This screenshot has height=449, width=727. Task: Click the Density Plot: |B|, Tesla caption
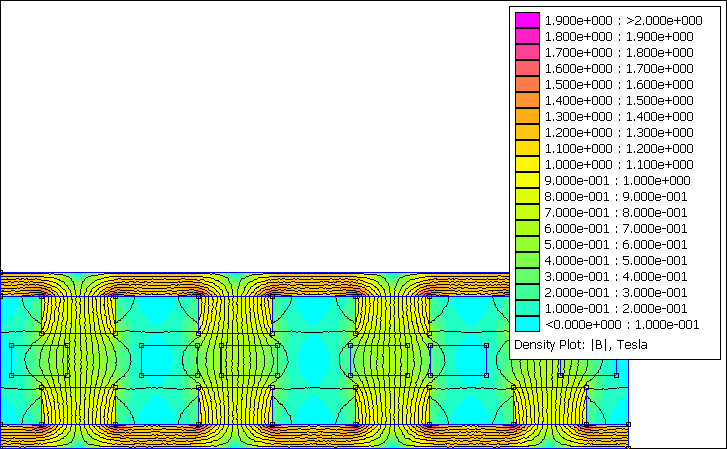point(581,345)
